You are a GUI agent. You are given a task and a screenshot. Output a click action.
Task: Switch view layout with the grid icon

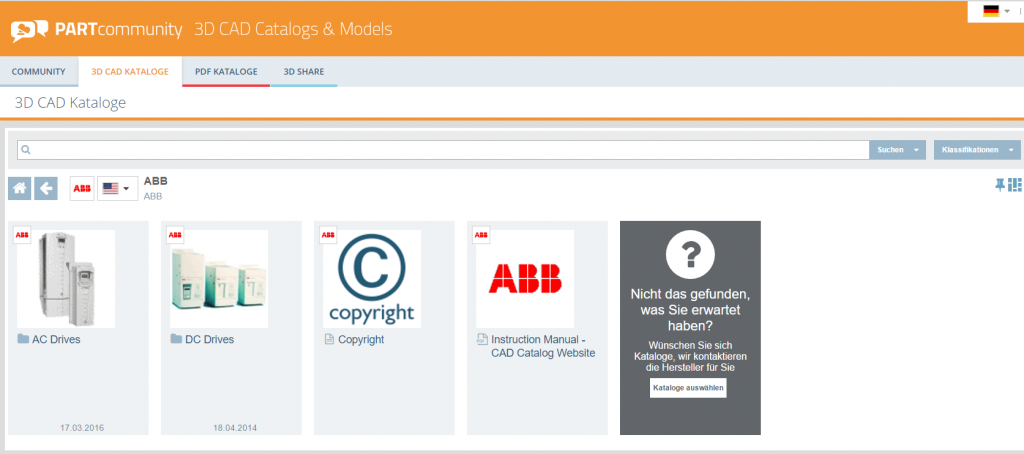click(1015, 184)
